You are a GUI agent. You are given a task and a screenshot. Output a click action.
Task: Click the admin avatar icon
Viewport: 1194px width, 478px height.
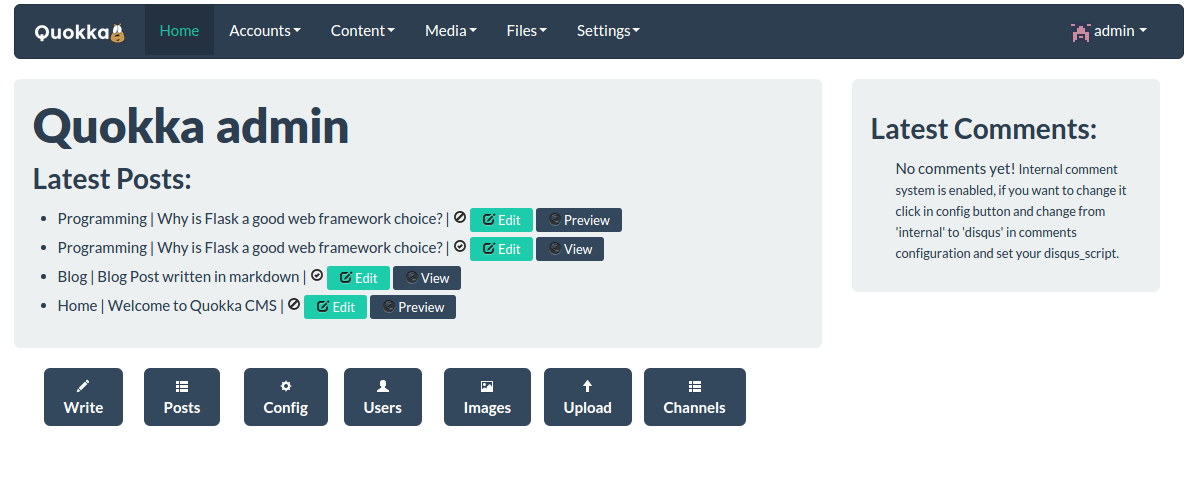[1080, 32]
